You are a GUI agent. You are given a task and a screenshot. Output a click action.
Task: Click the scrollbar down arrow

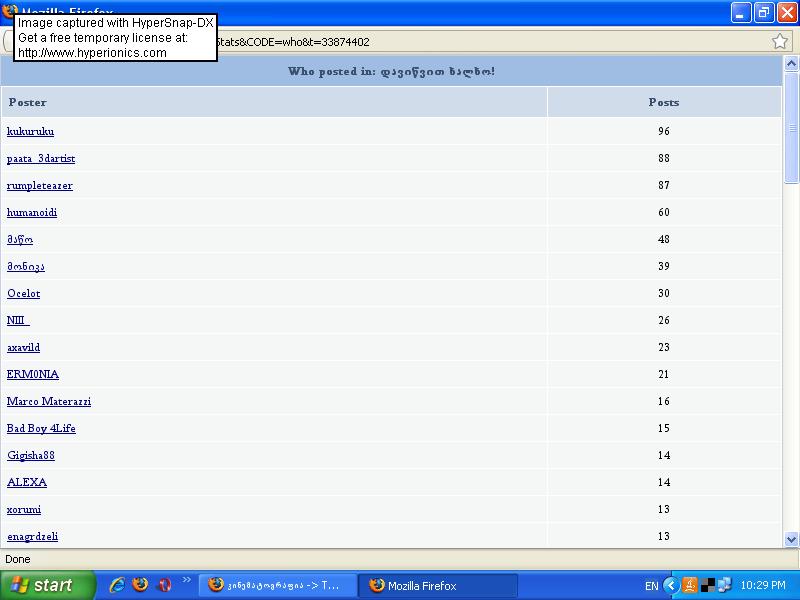pos(791,539)
